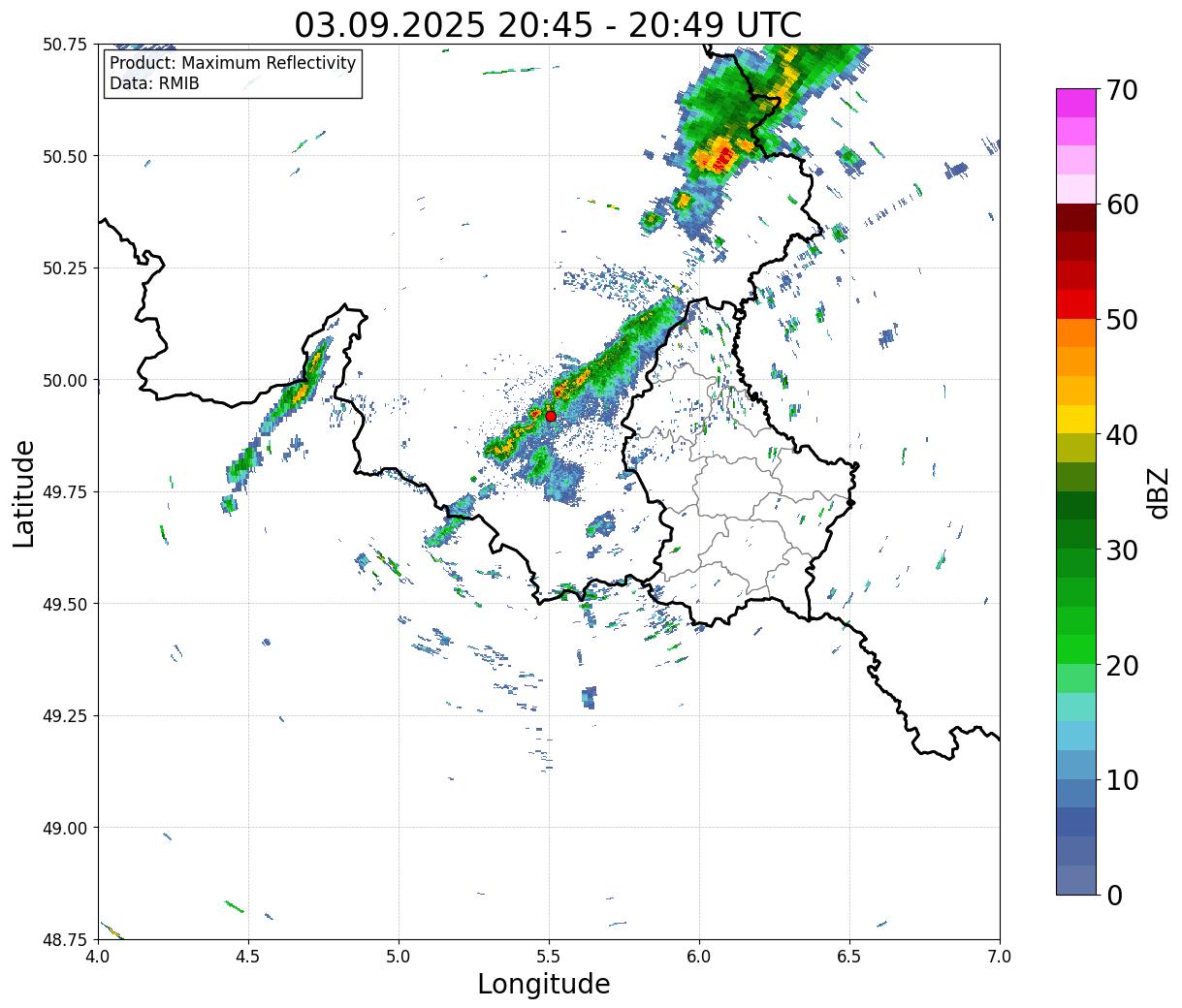The image size is (1182, 1008).
Task: Click the 10 tick on the colorbar
Action: pyautogui.click(x=1122, y=779)
